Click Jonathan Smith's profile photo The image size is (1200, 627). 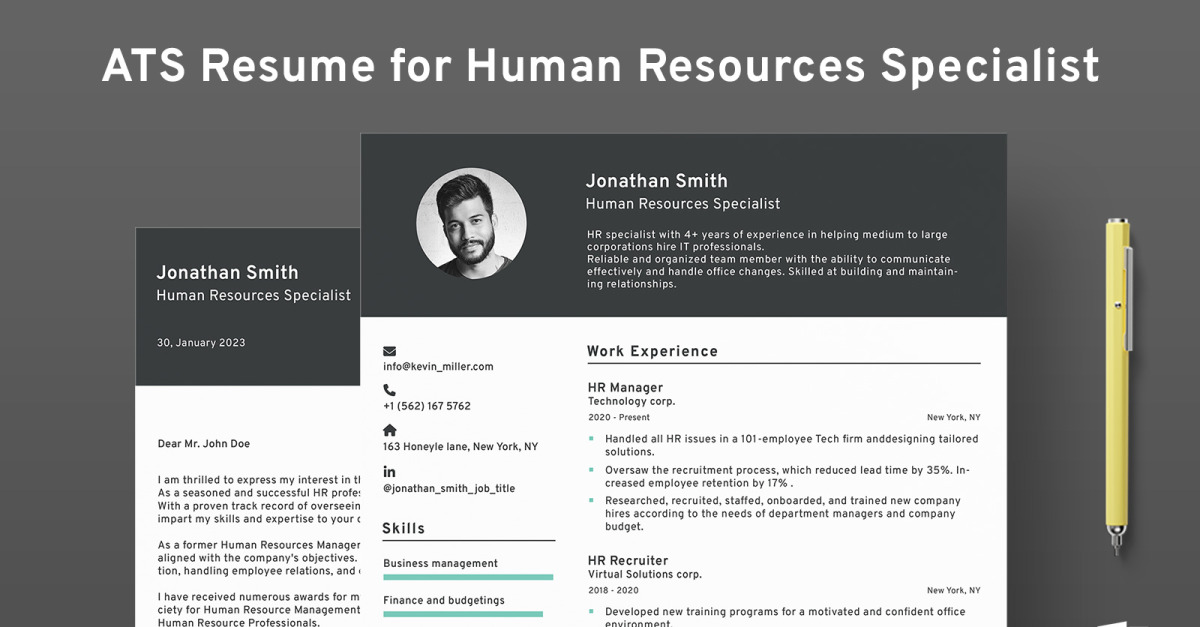[471, 223]
